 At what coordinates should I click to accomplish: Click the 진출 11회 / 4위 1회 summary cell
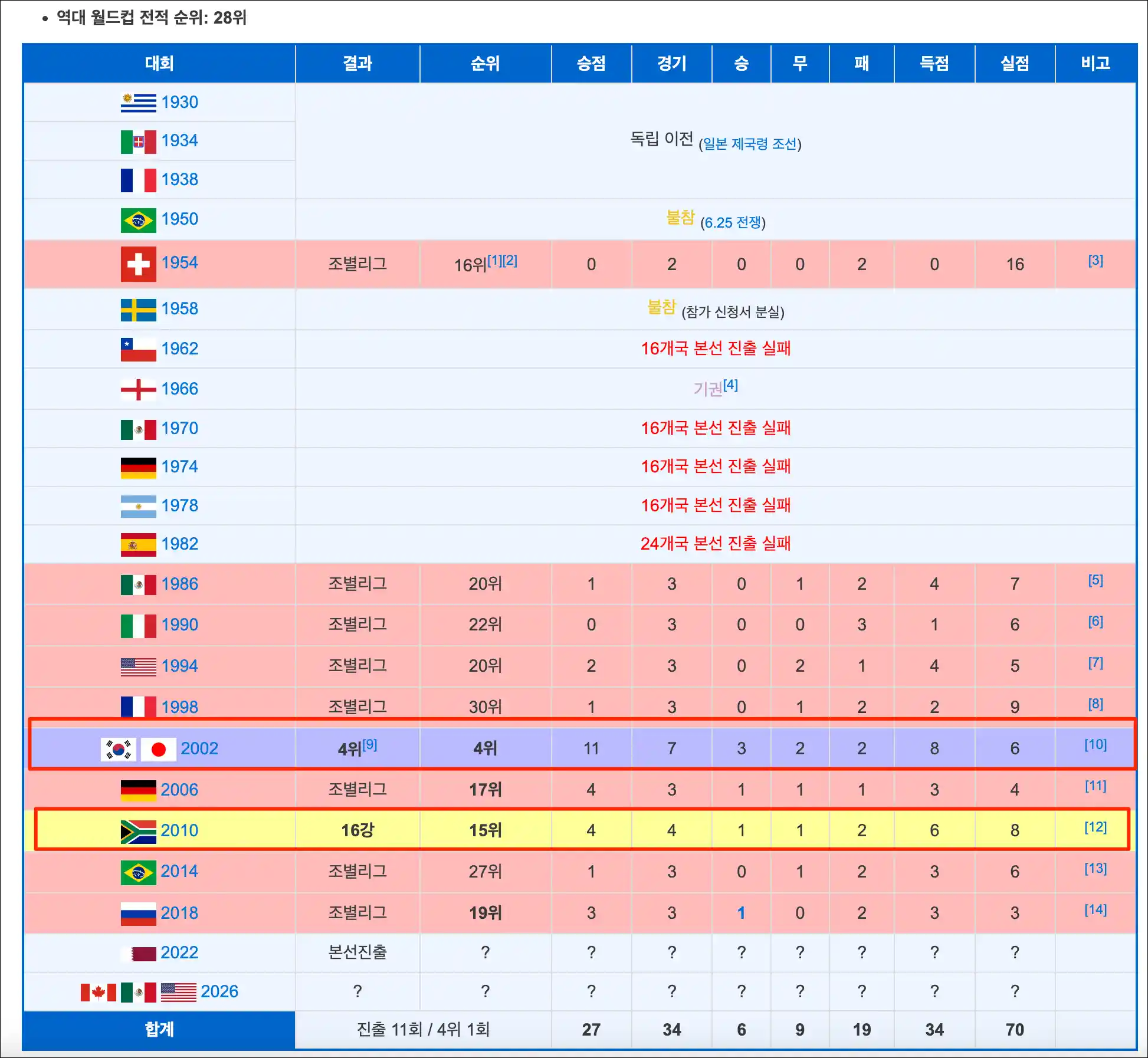click(x=424, y=1030)
